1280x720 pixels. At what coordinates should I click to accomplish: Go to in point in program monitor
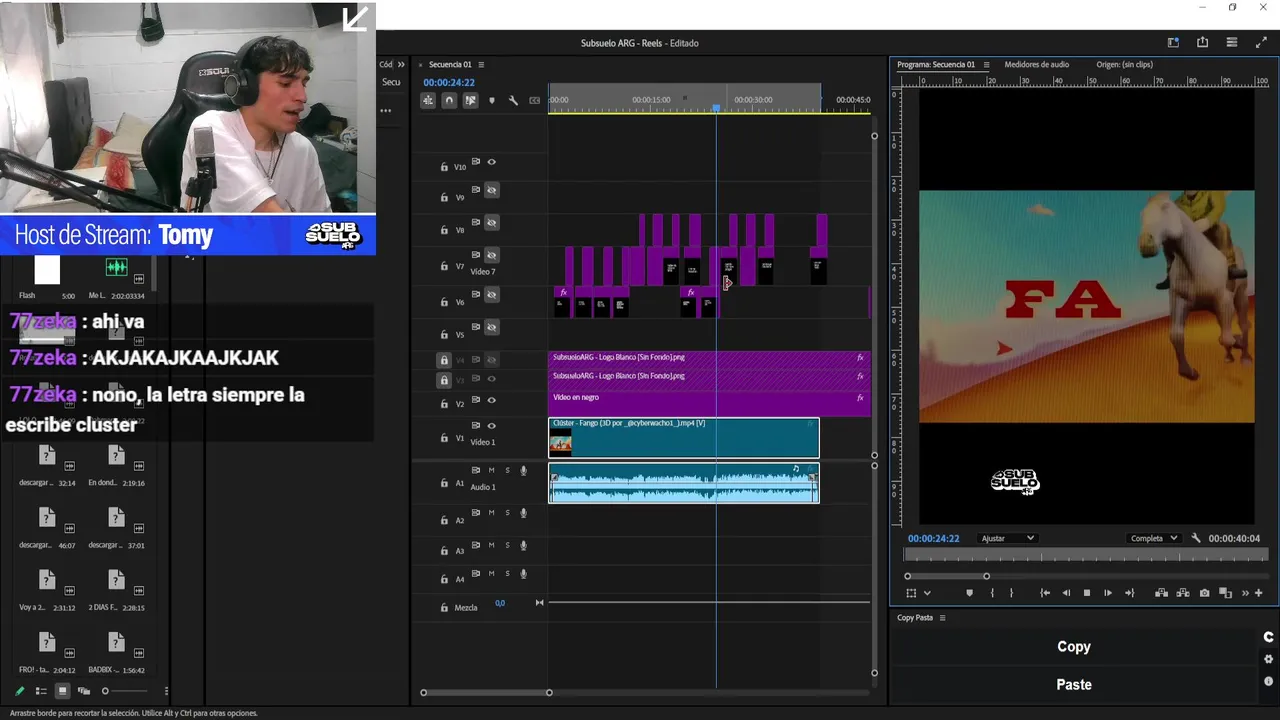pos(1045,593)
